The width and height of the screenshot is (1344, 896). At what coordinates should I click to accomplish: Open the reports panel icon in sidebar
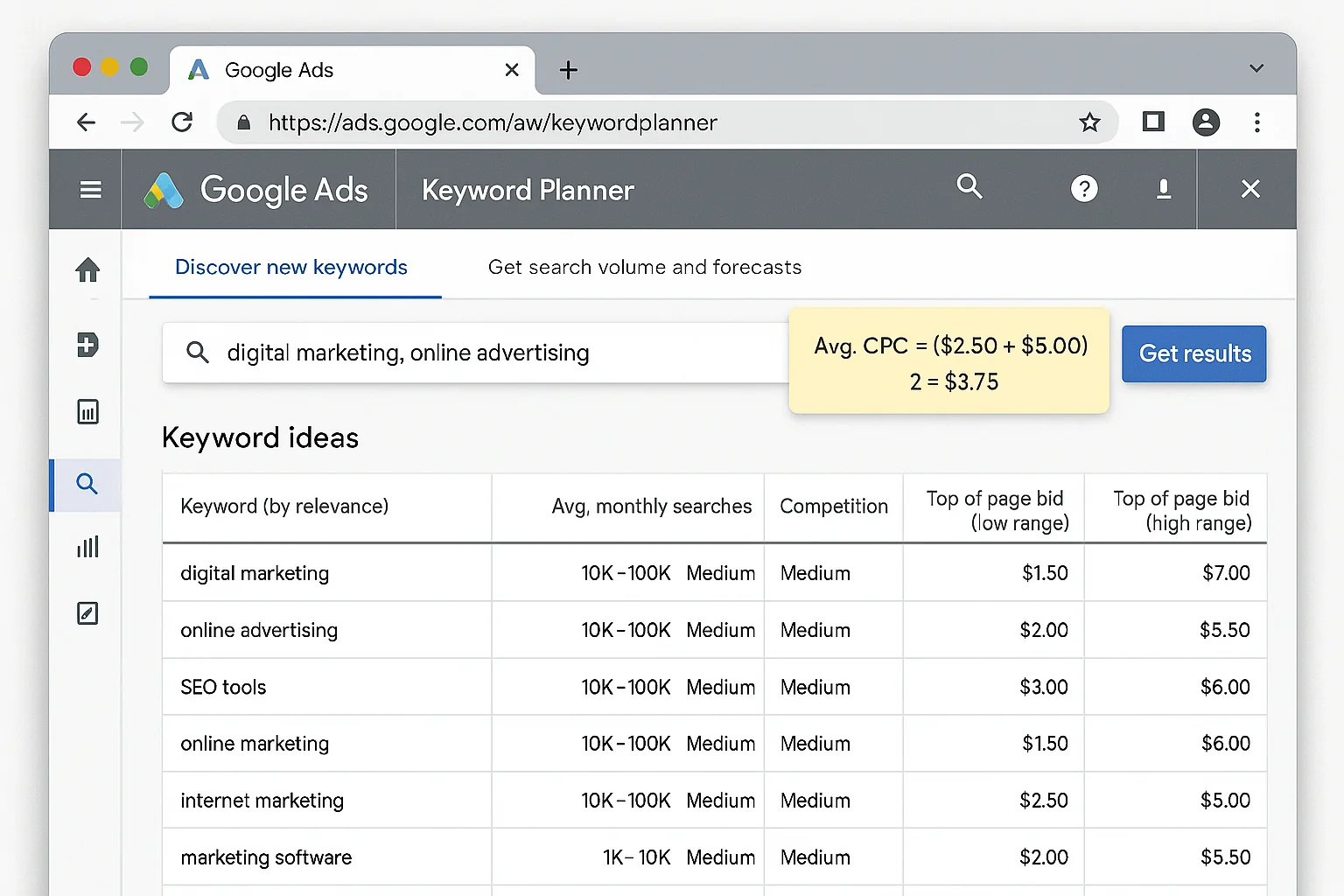(86, 411)
